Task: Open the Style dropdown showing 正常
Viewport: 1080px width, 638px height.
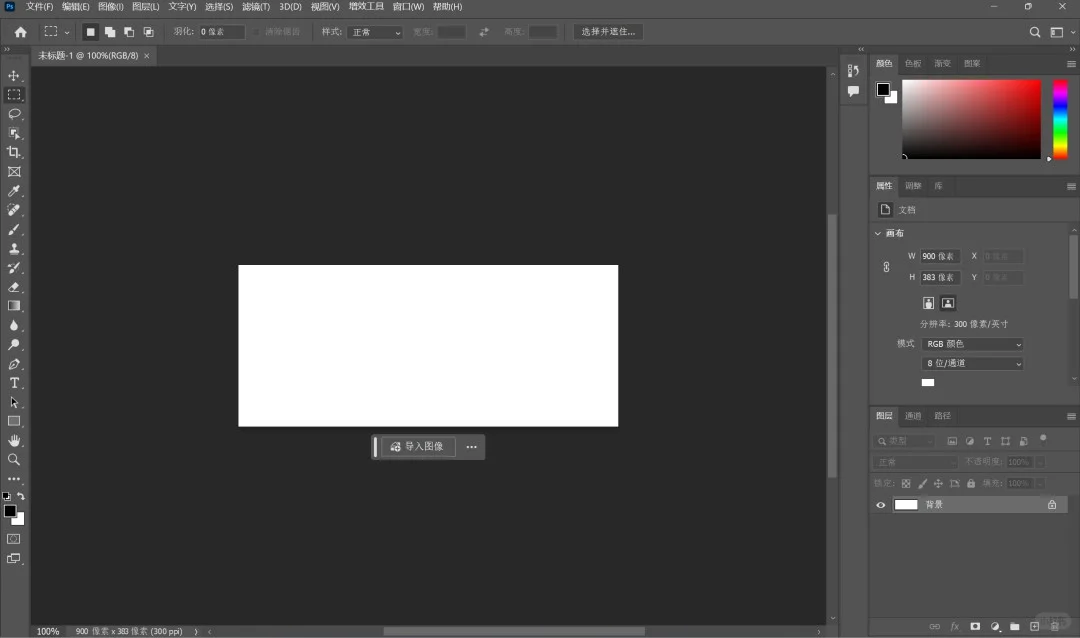Action: pos(375,32)
